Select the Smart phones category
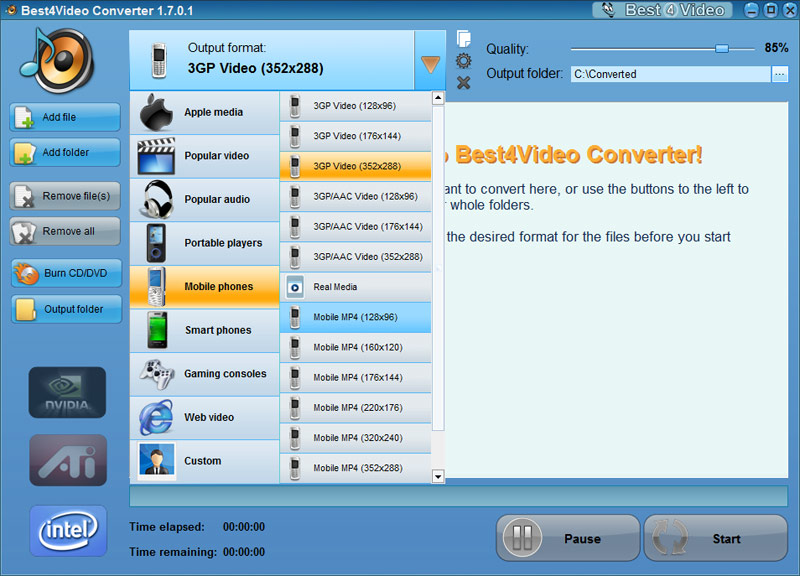The image size is (800, 576). click(x=205, y=331)
